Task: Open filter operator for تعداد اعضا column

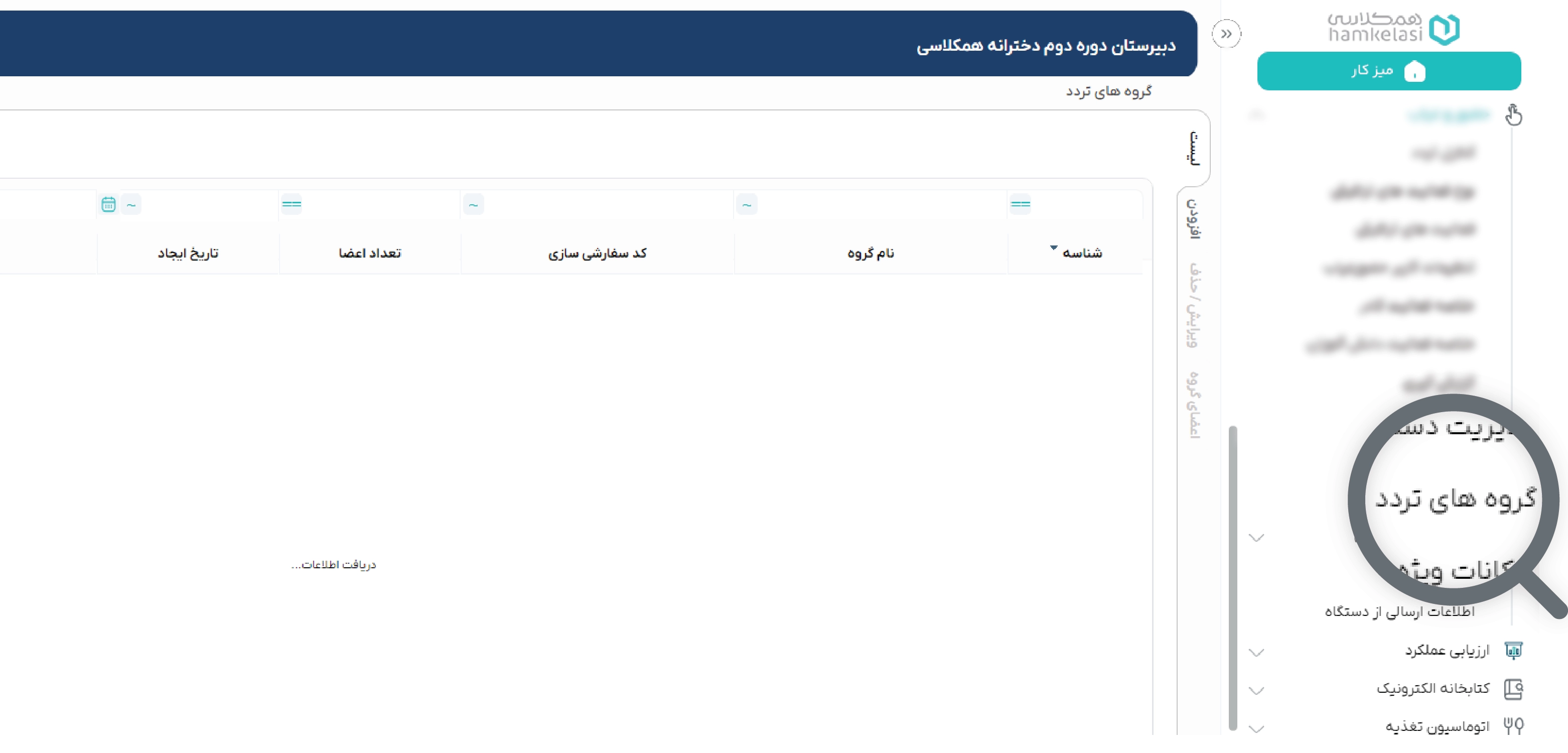Action: point(292,204)
